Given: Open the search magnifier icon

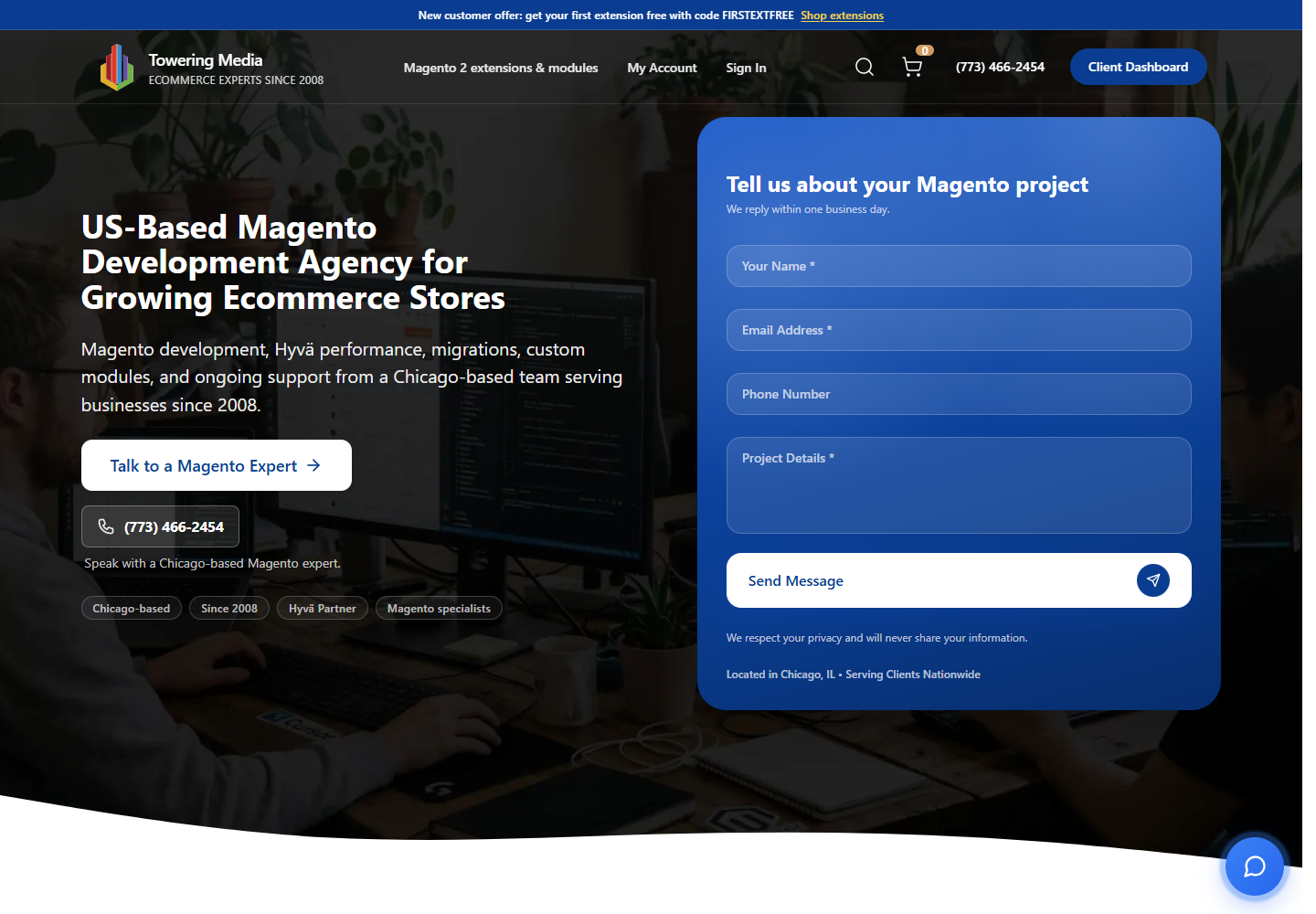Looking at the screenshot, I should point(865,67).
